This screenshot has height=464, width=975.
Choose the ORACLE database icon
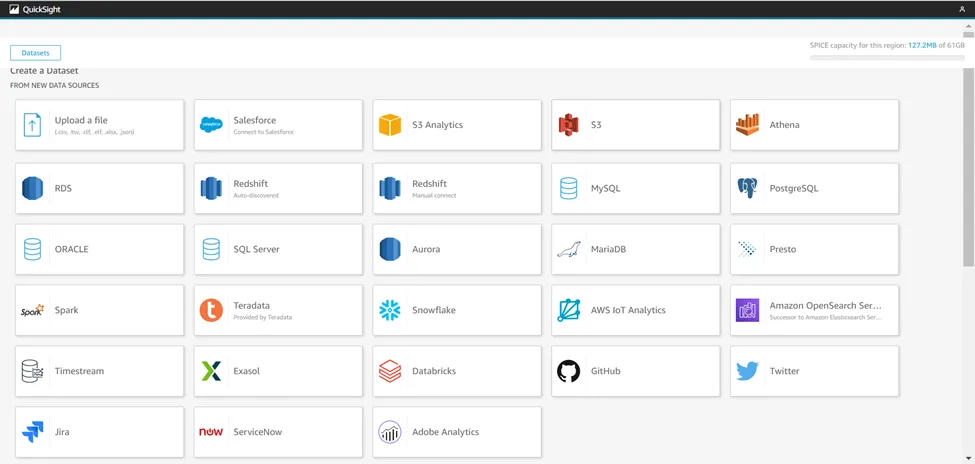coord(32,249)
